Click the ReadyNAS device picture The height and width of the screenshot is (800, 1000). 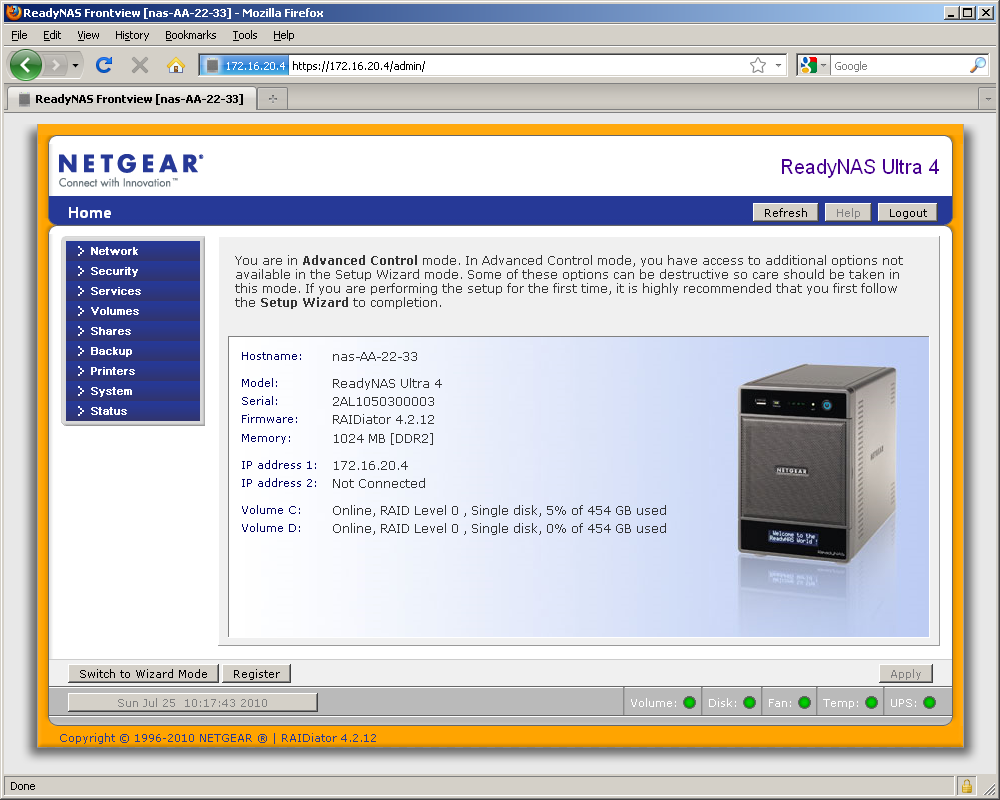click(x=818, y=464)
